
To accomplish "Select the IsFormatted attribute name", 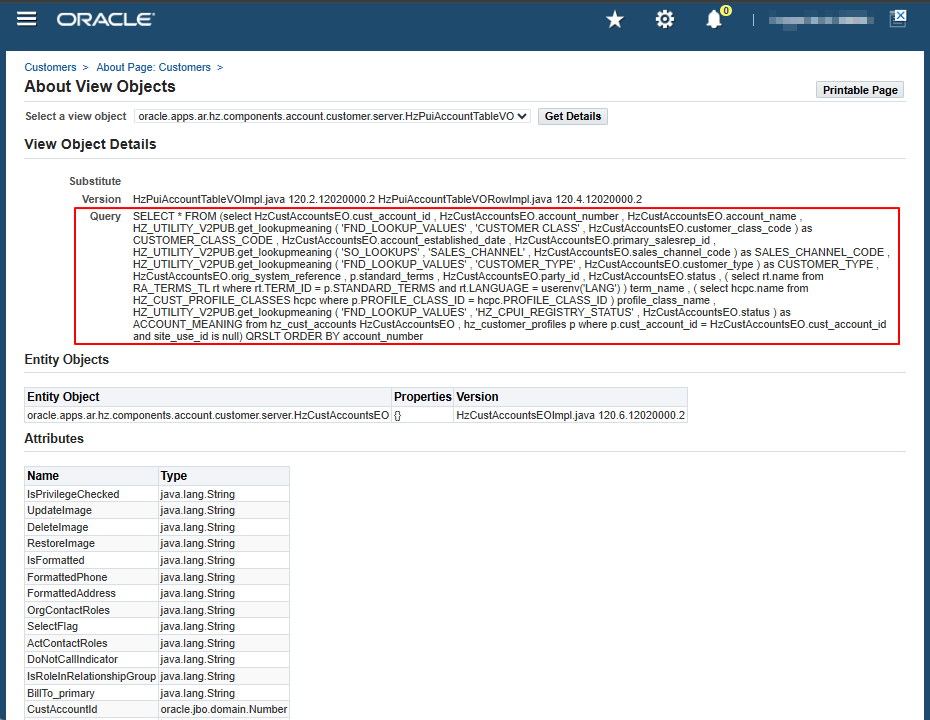I will [x=56, y=560].
